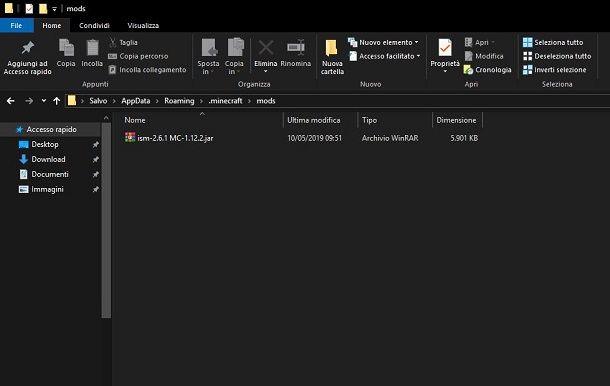This screenshot has height=386, width=610.
Task: Go forward with the right arrow
Action: click(29, 101)
